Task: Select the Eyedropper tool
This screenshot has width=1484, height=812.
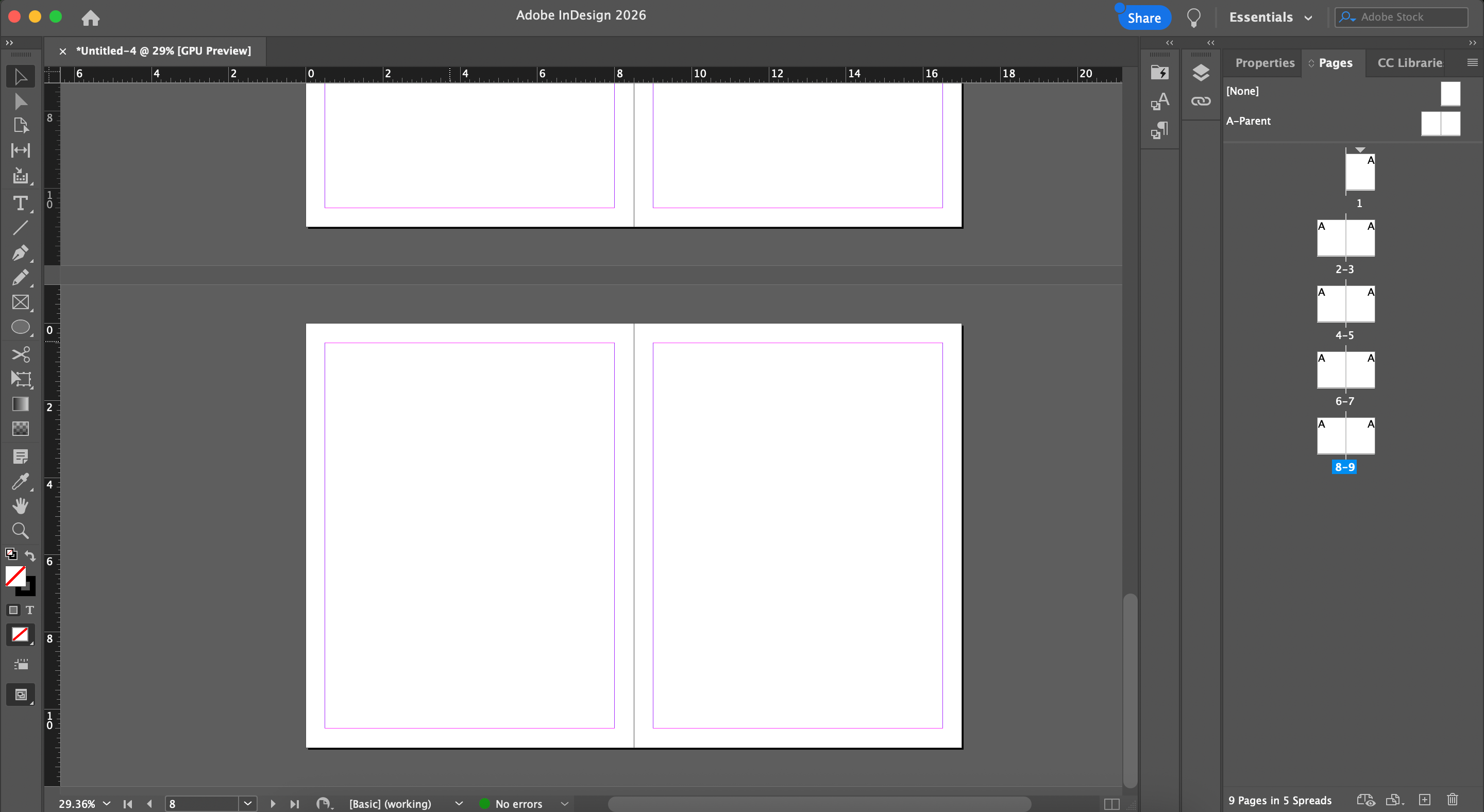Action: pos(20,481)
